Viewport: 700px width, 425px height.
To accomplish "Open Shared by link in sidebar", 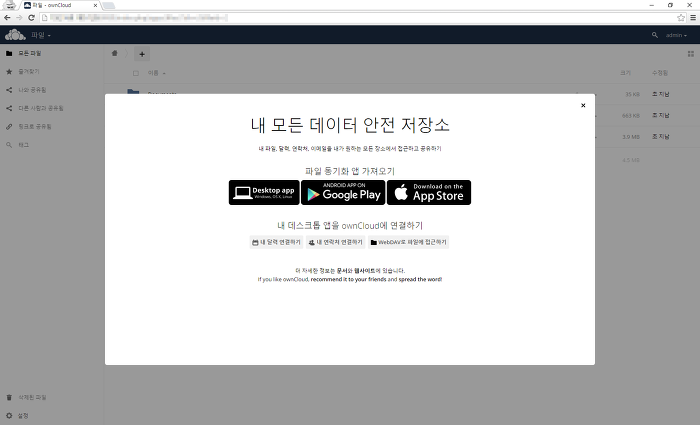I will (x=52, y=126).
